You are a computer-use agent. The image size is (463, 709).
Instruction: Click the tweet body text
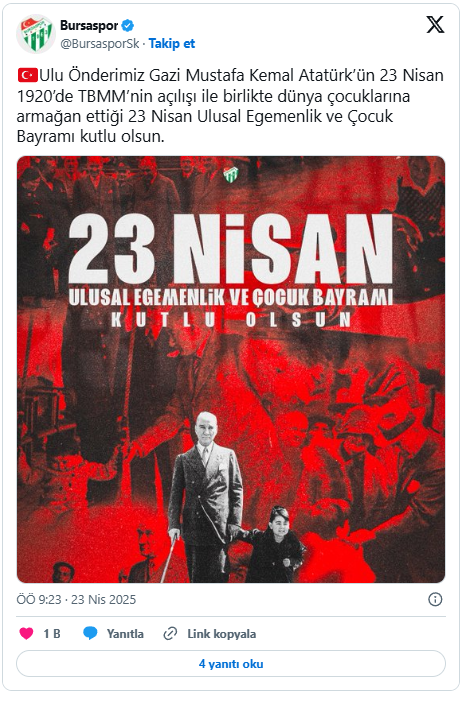click(x=230, y=105)
